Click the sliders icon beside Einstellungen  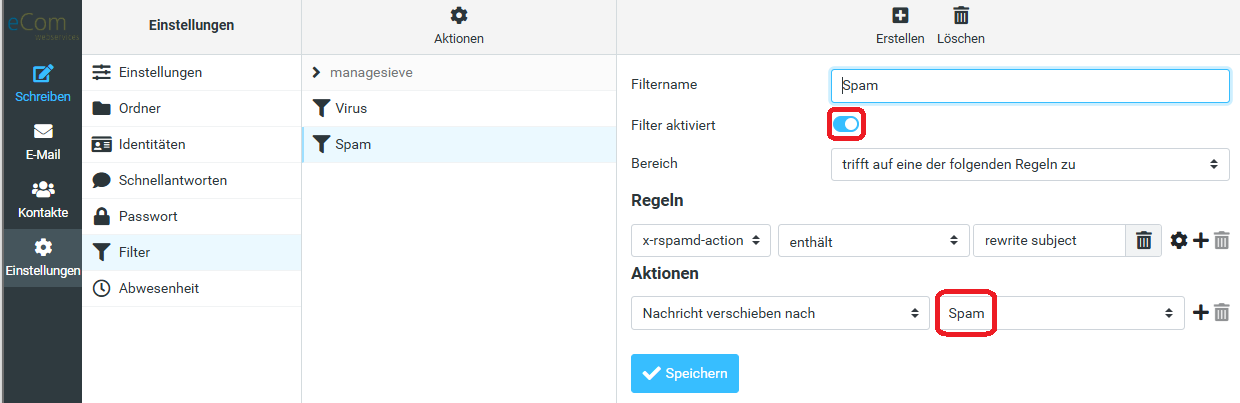[x=102, y=72]
